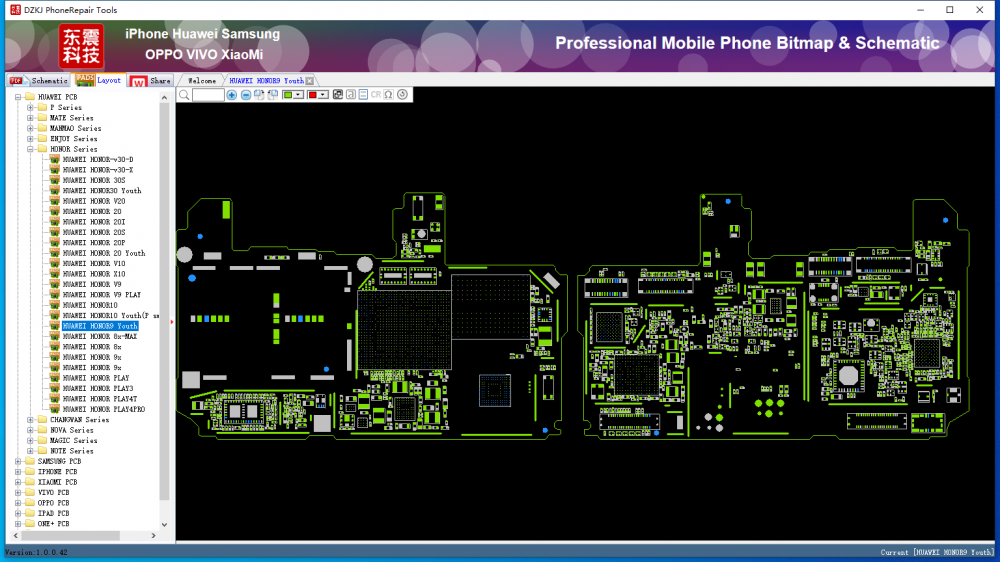Click the magnifier search icon in toolbar

184,95
